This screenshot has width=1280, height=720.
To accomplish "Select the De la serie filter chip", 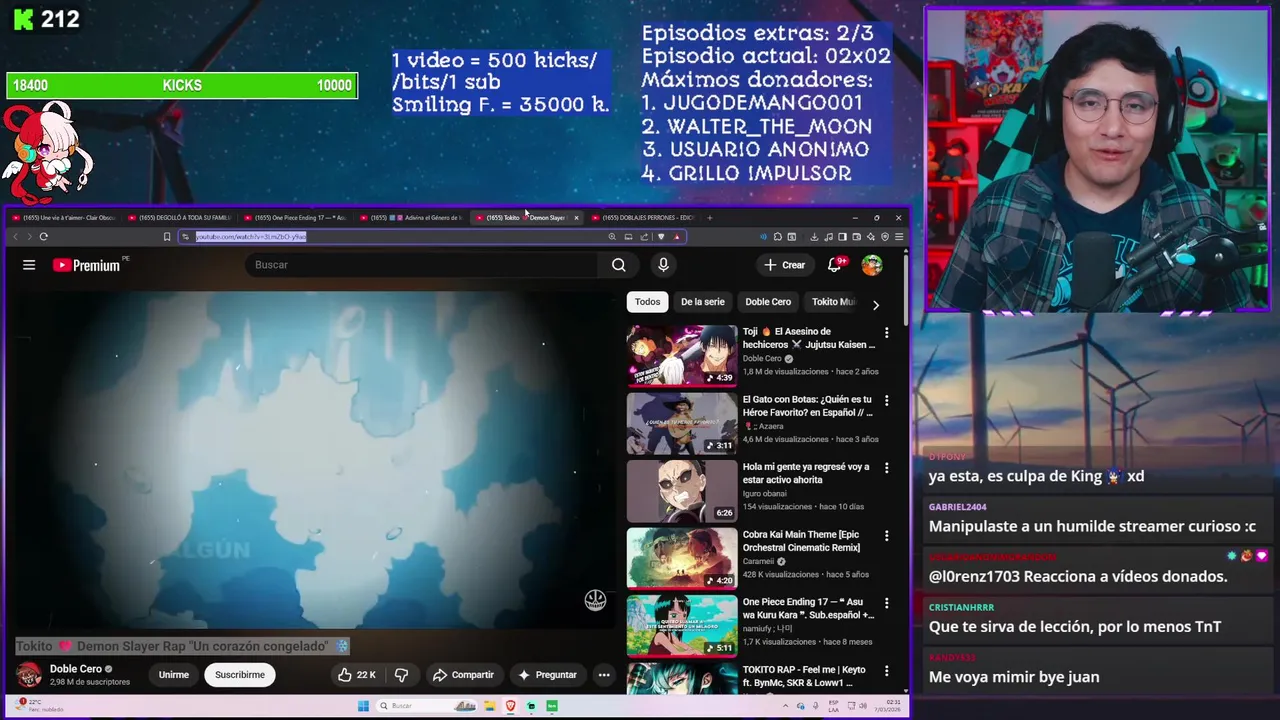I will [703, 302].
